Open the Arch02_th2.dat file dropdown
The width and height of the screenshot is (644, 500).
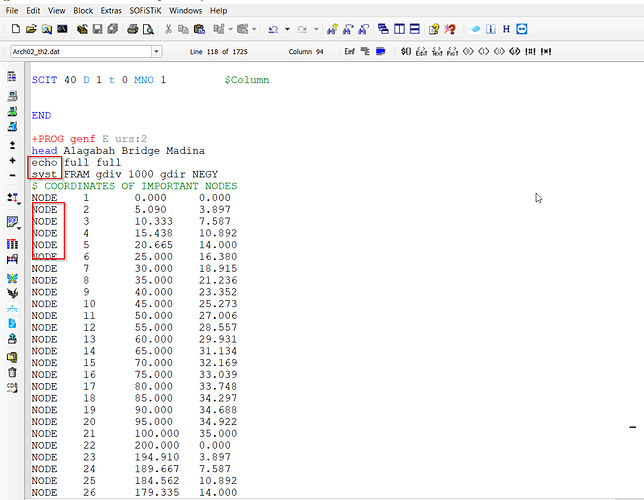pyautogui.click(x=156, y=52)
